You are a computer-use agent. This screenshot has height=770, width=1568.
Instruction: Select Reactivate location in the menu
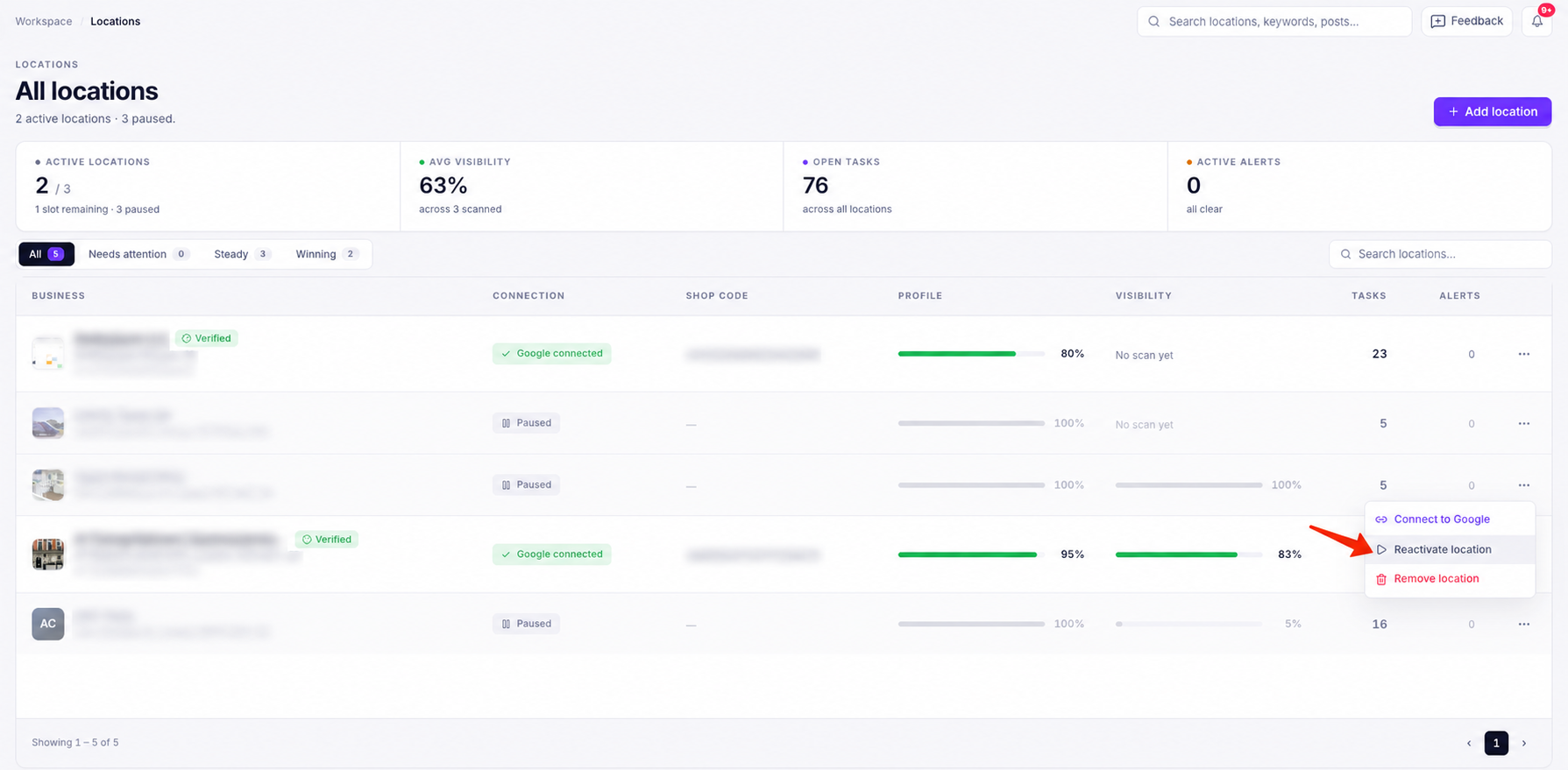click(1450, 549)
